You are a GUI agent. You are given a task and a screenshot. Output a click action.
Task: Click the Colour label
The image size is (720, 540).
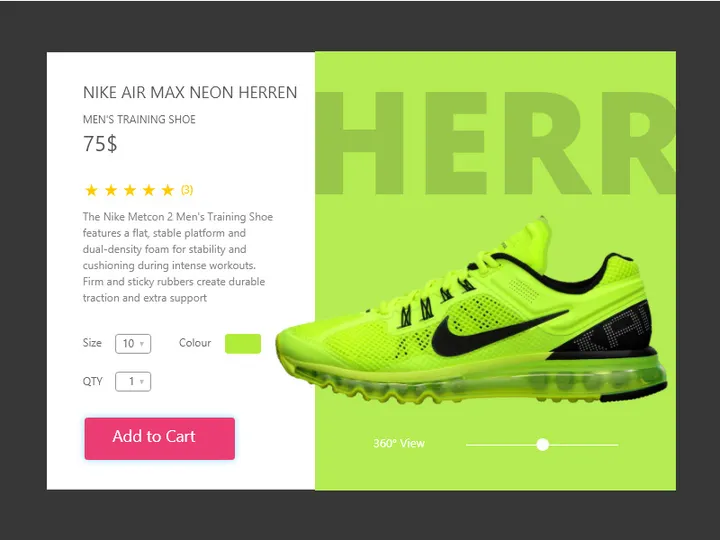(x=195, y=343)
